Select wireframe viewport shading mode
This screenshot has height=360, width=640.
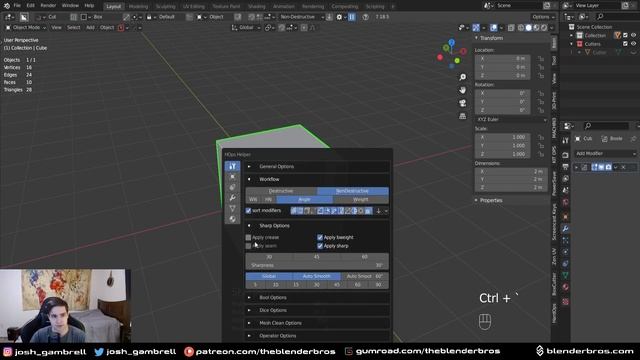tap(521, 28)
